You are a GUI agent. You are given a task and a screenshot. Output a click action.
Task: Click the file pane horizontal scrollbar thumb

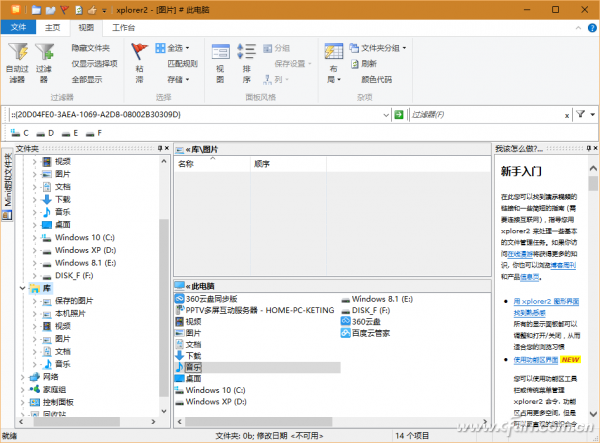pyautogui.click(x=259, y=422)
